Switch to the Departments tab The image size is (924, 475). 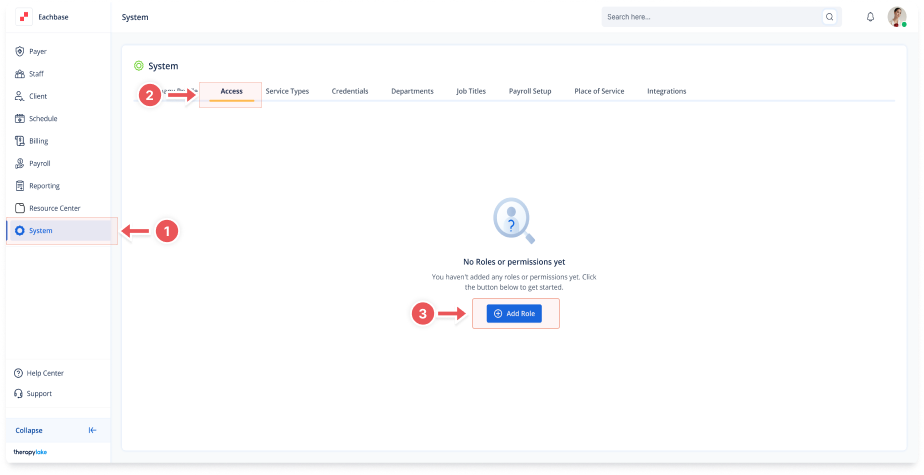[x=412, y=91]
